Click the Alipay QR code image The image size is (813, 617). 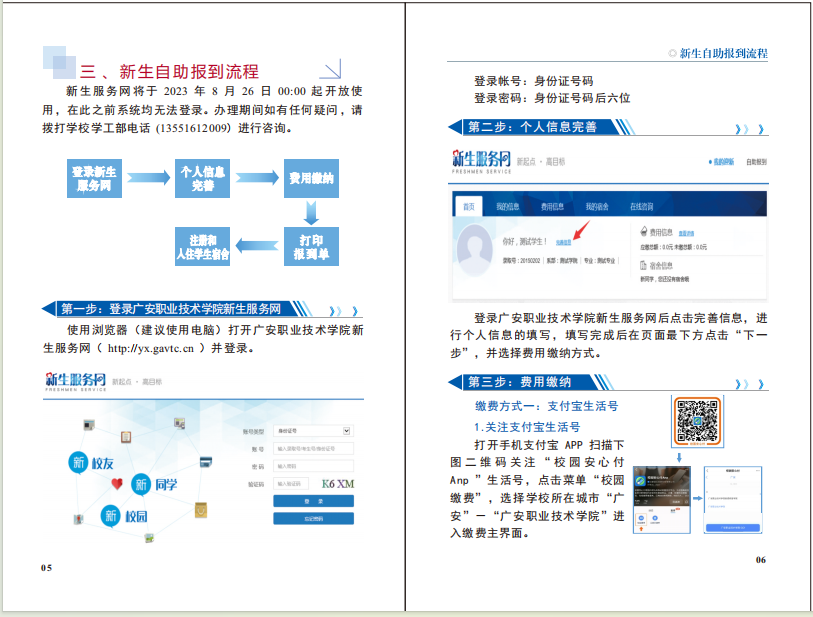click(698, 420)
